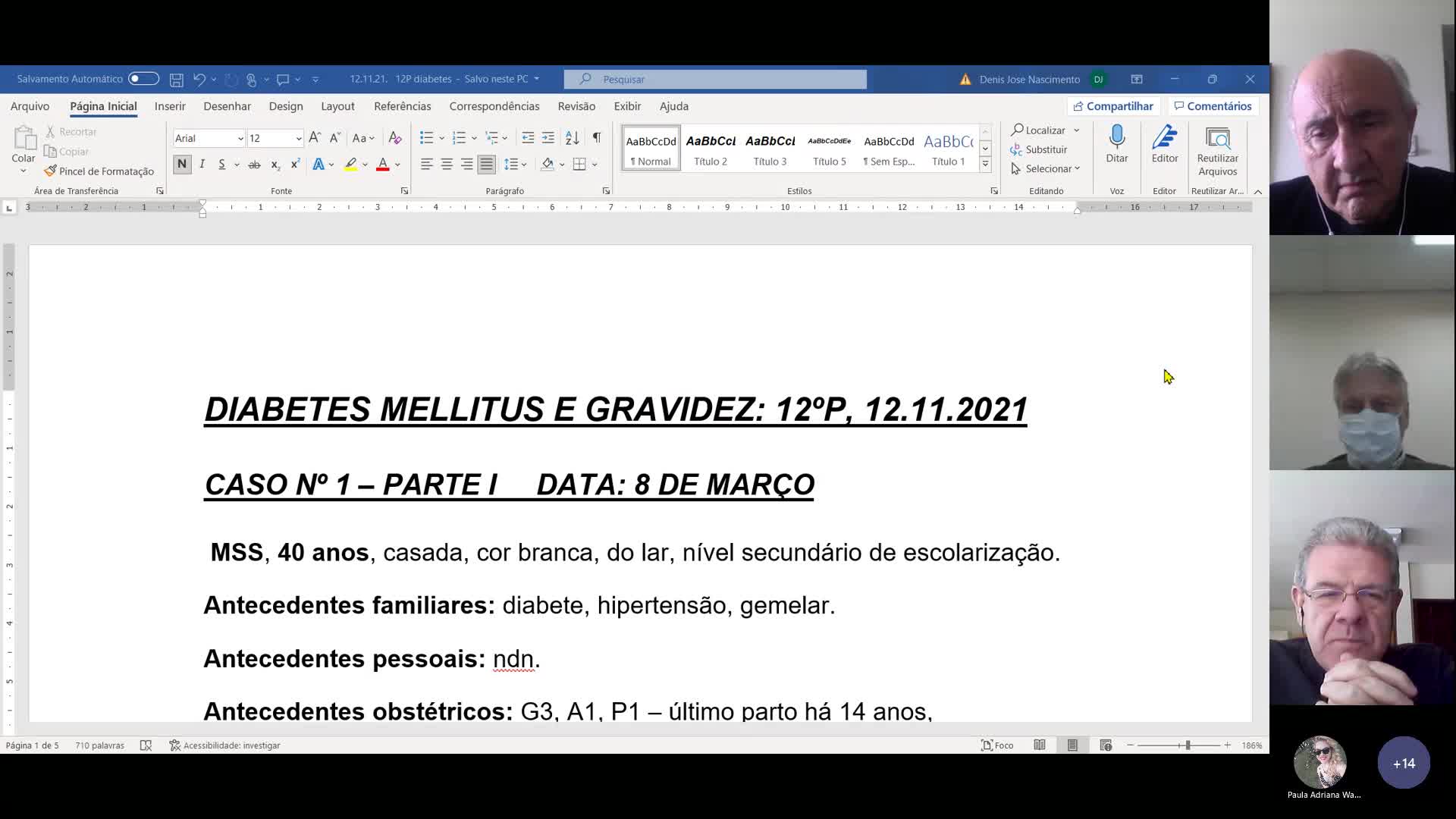Toggle Foco focus mode
Screen dimensions: 1456x819
[997, 745]
